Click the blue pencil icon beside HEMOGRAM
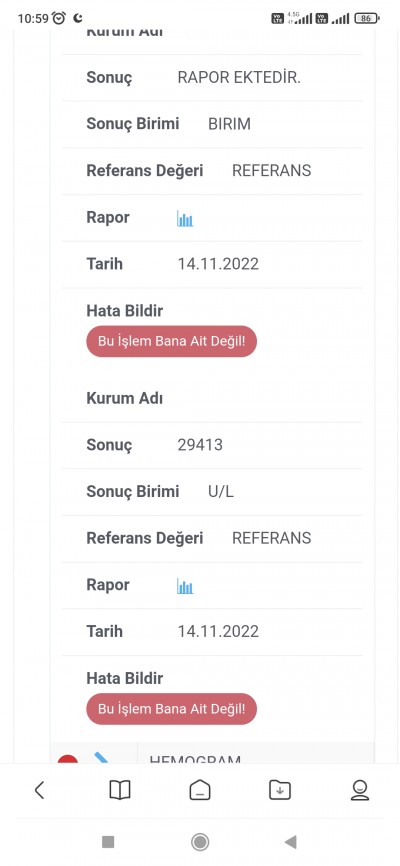The width and height of the screenshot is (400, 866). [101, 757]
